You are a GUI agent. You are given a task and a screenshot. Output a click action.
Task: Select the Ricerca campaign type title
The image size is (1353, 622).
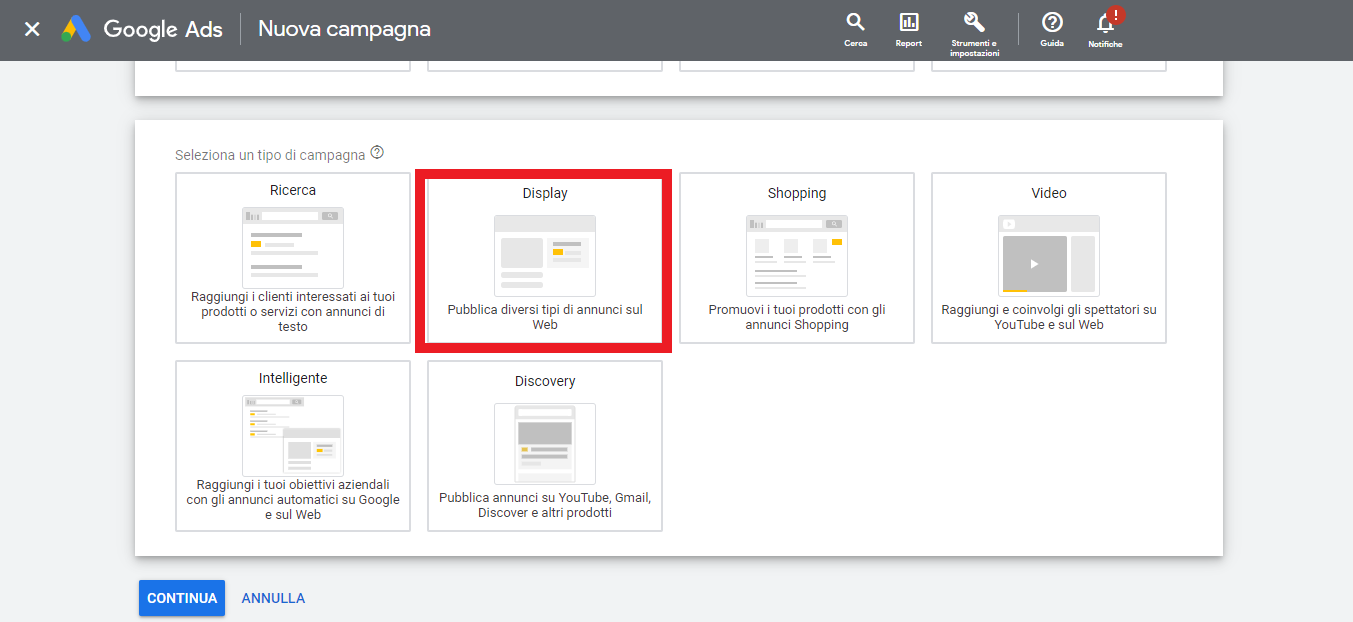click(293, 190)
